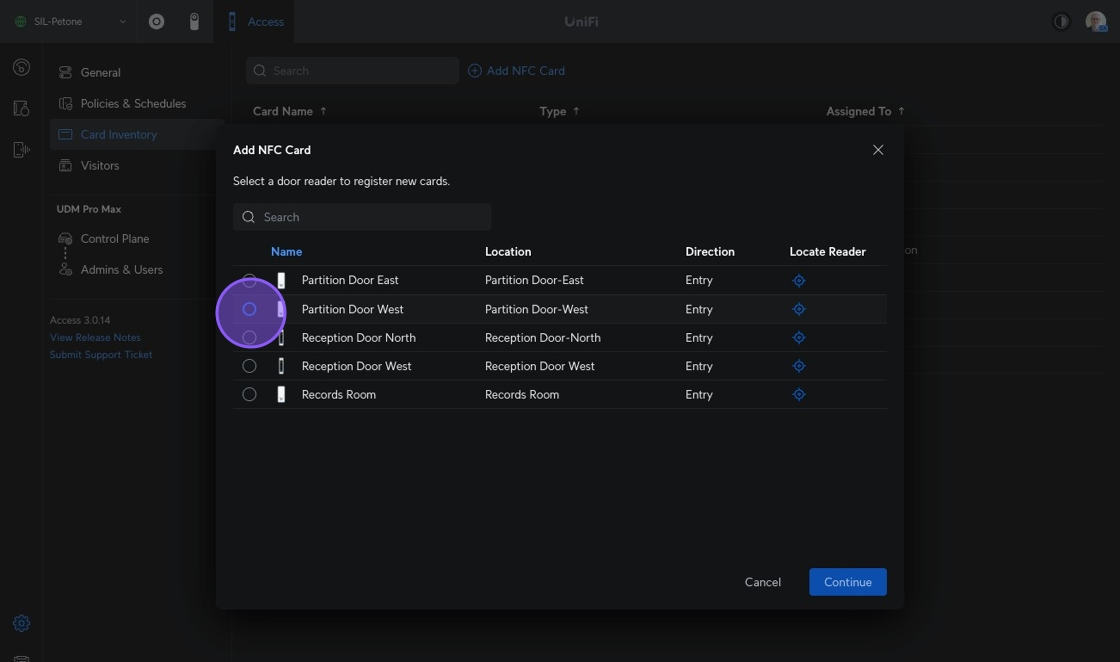Open Policies & Schedules menu item

click(133, 104)
